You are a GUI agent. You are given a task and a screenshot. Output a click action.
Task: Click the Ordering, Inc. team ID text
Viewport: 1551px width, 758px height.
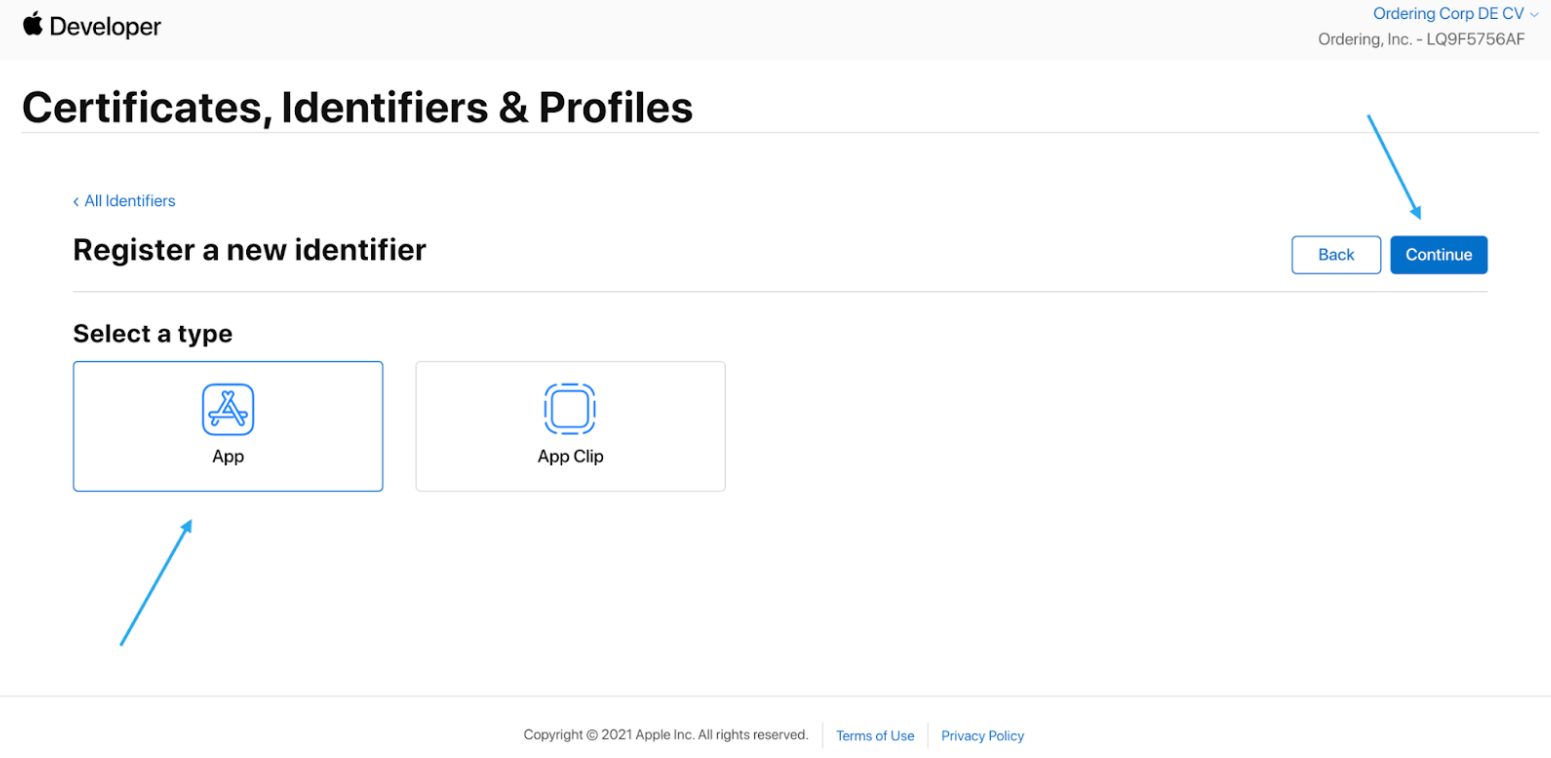click(1422, 39)
